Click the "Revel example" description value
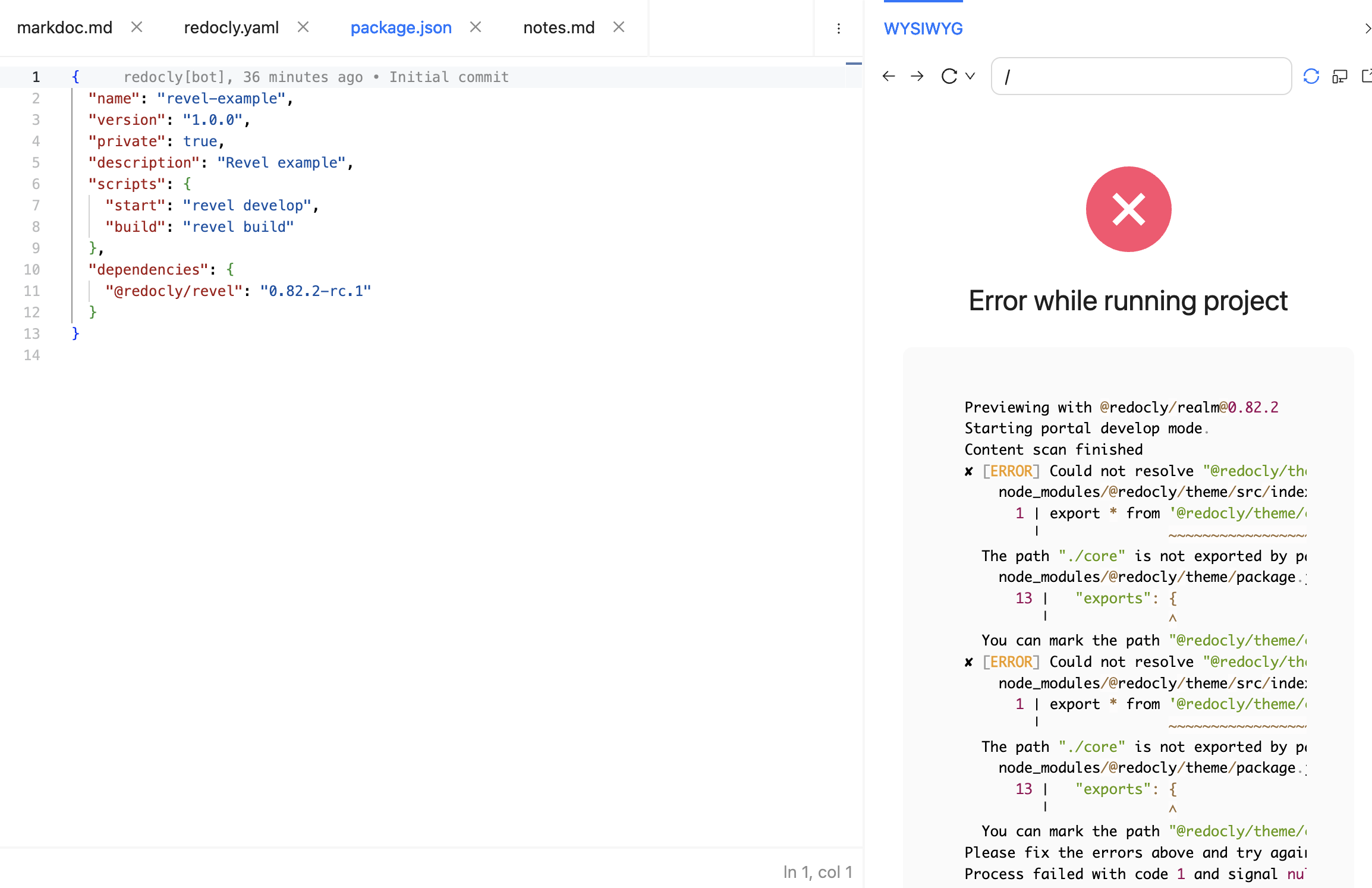1372x888 pixels. (x=282, y=162)
